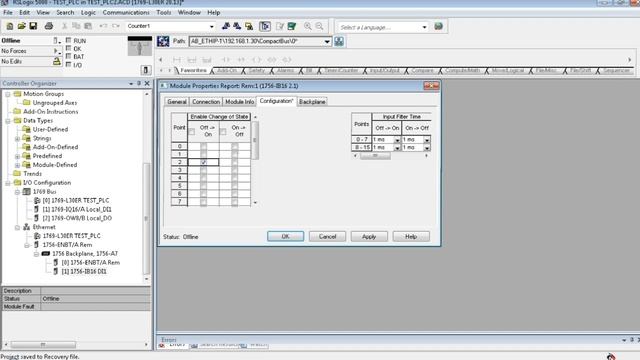Image resolution: width=640 pixels, height=360 pixels.
Task: Click the path communication network icon
Action: (x=163, y=41)
